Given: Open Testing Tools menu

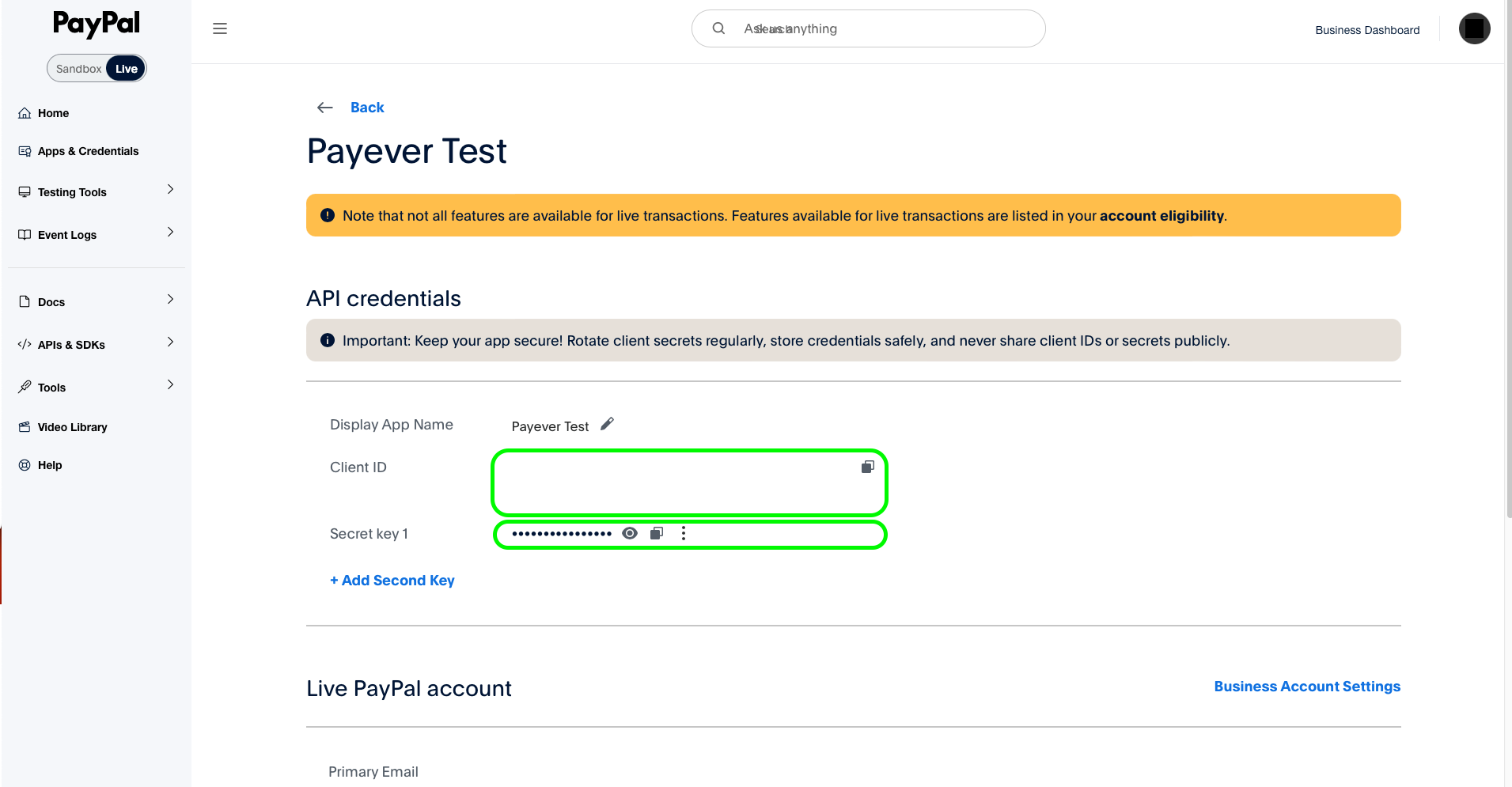Looking at the screenshot, I should (72, 192).
